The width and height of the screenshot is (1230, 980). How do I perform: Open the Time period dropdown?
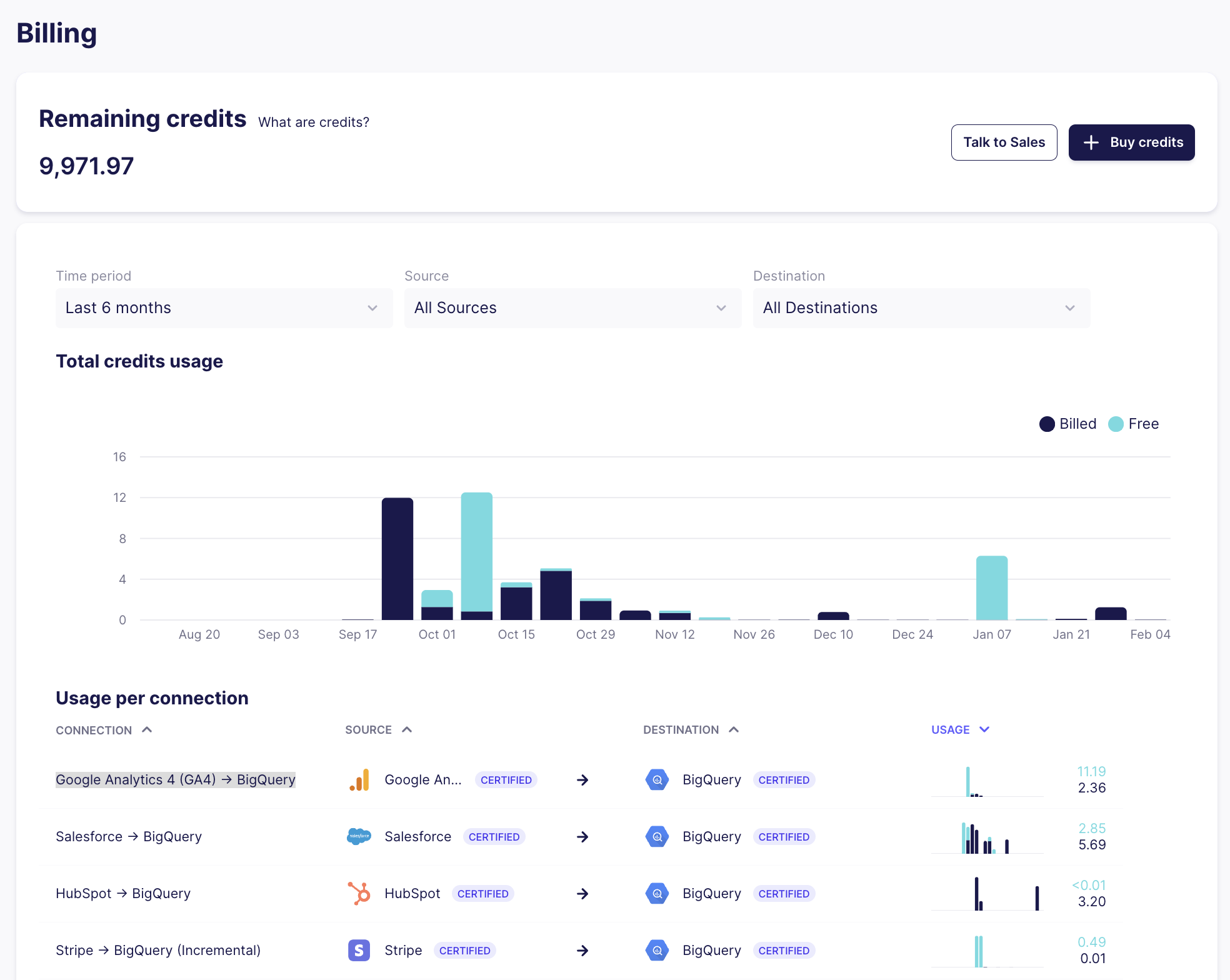coord(223,307)
